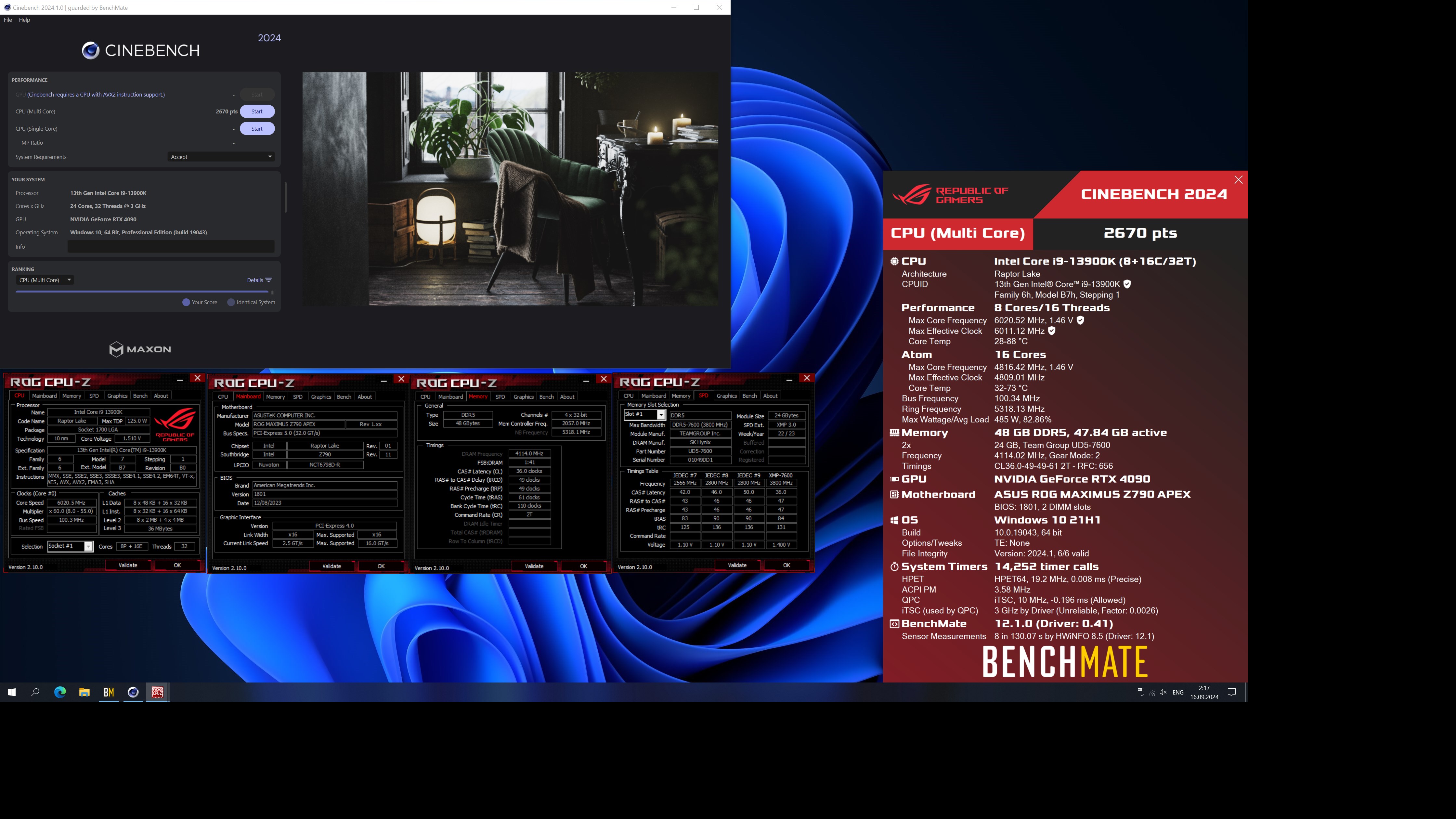Open Bench tab in third CPU-Z window
The width and height of the screenshot is (1456, 819).
coord(547,397)
